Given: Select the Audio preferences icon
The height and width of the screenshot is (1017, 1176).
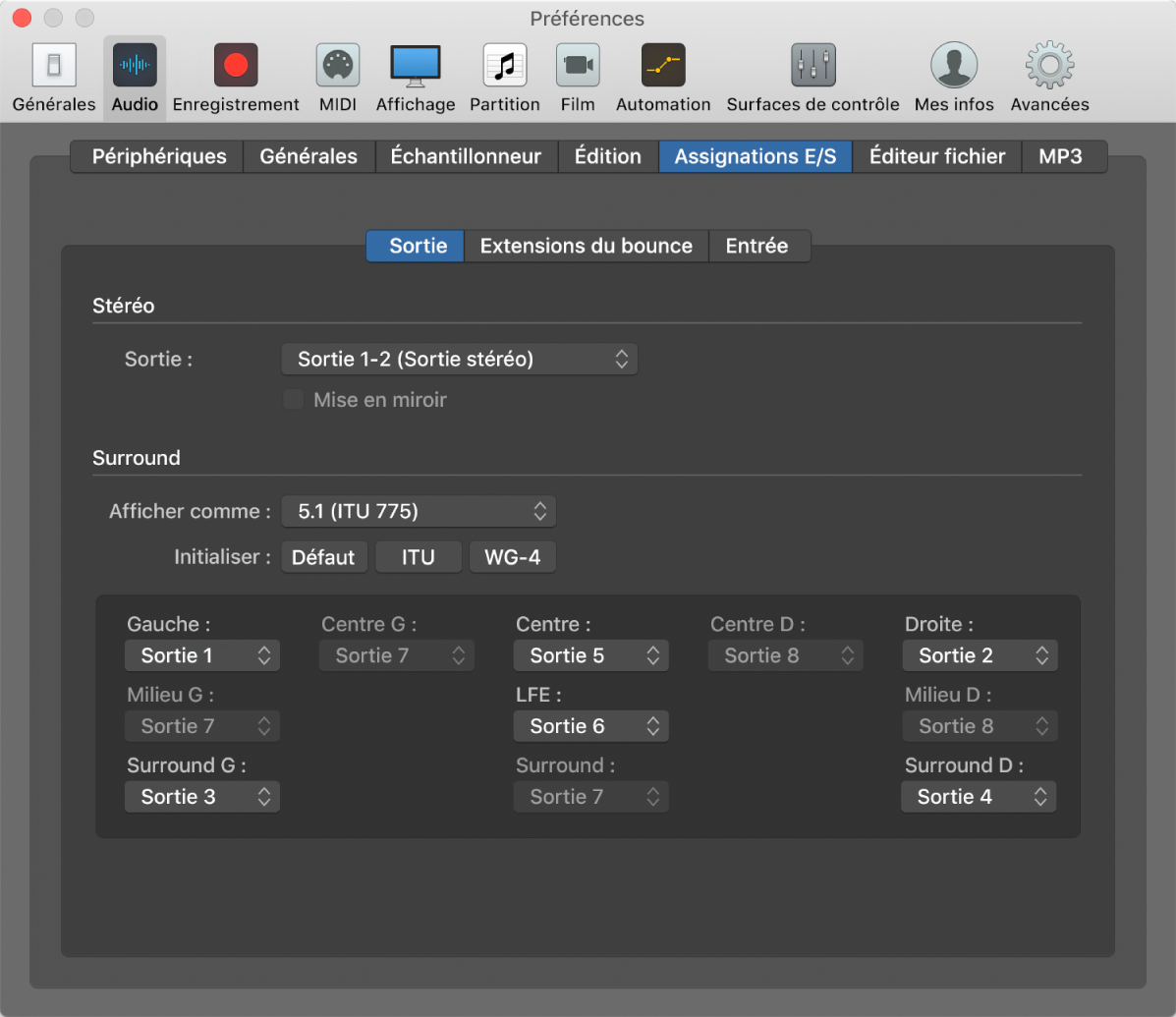Looking at the screenshot, I should tap(135, 78).
